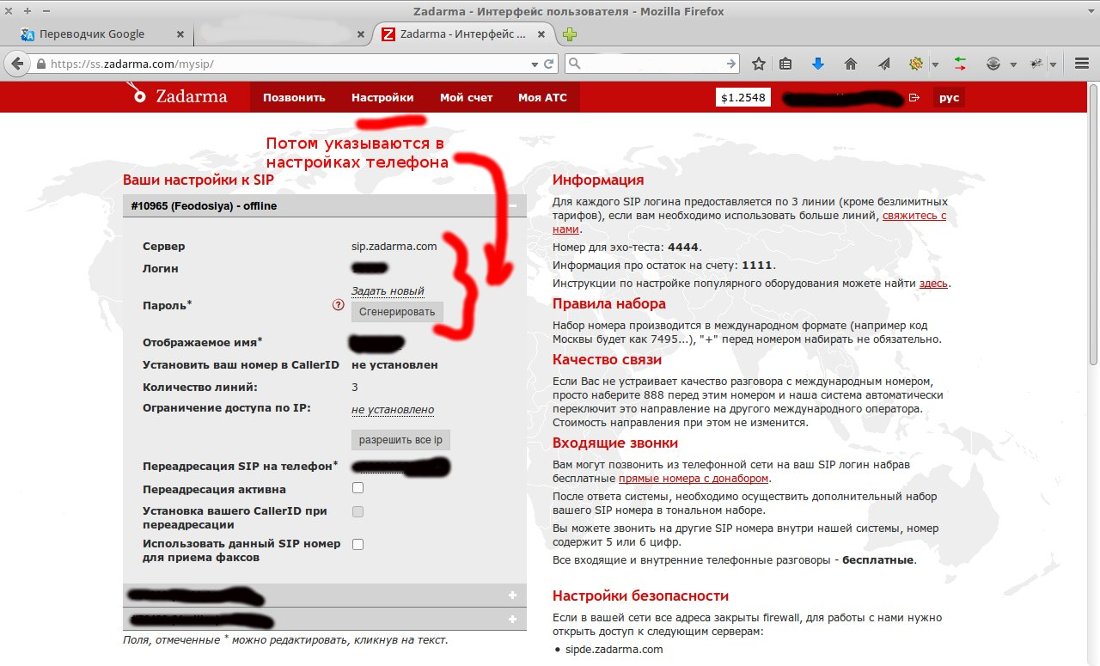
Task: Click the add-on icon left of the hamburger menu
Action: [x=1036, y=64]
